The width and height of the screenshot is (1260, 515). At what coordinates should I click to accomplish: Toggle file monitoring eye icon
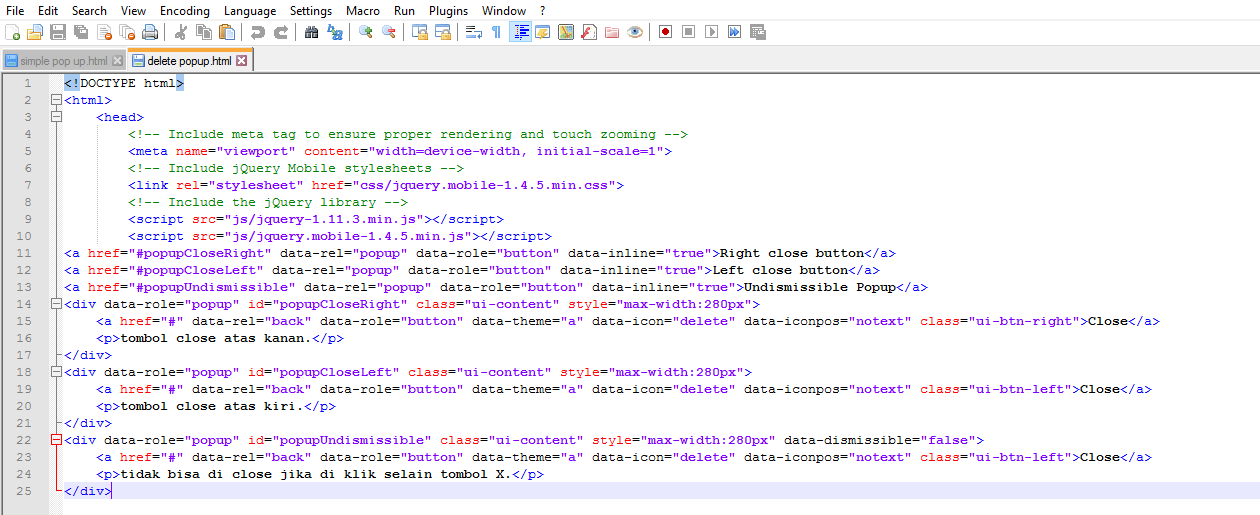point(635,32)
